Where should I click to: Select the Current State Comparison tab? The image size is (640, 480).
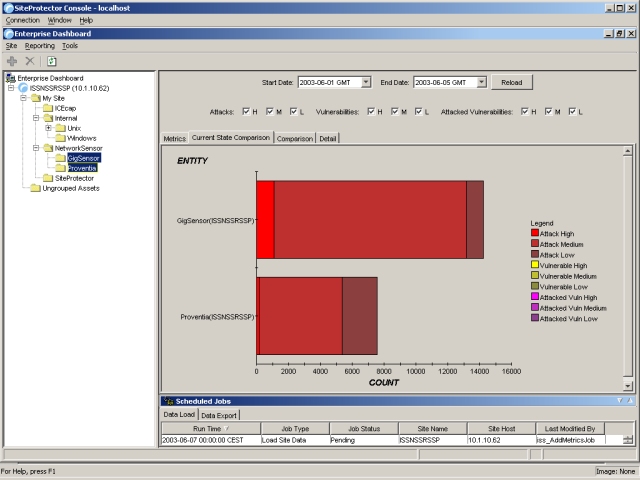pyautogui.click(x=231, y=138)
